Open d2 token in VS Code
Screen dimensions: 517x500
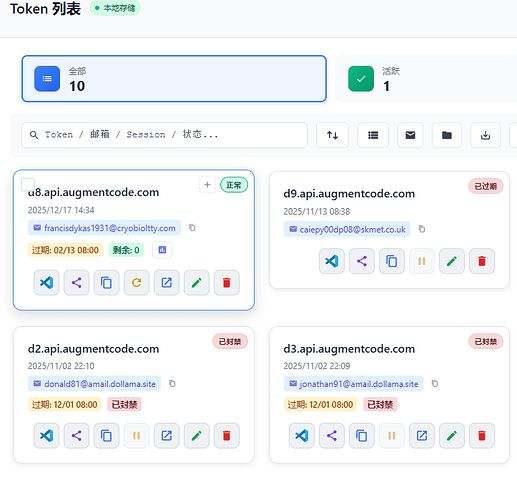click(46, 435)
